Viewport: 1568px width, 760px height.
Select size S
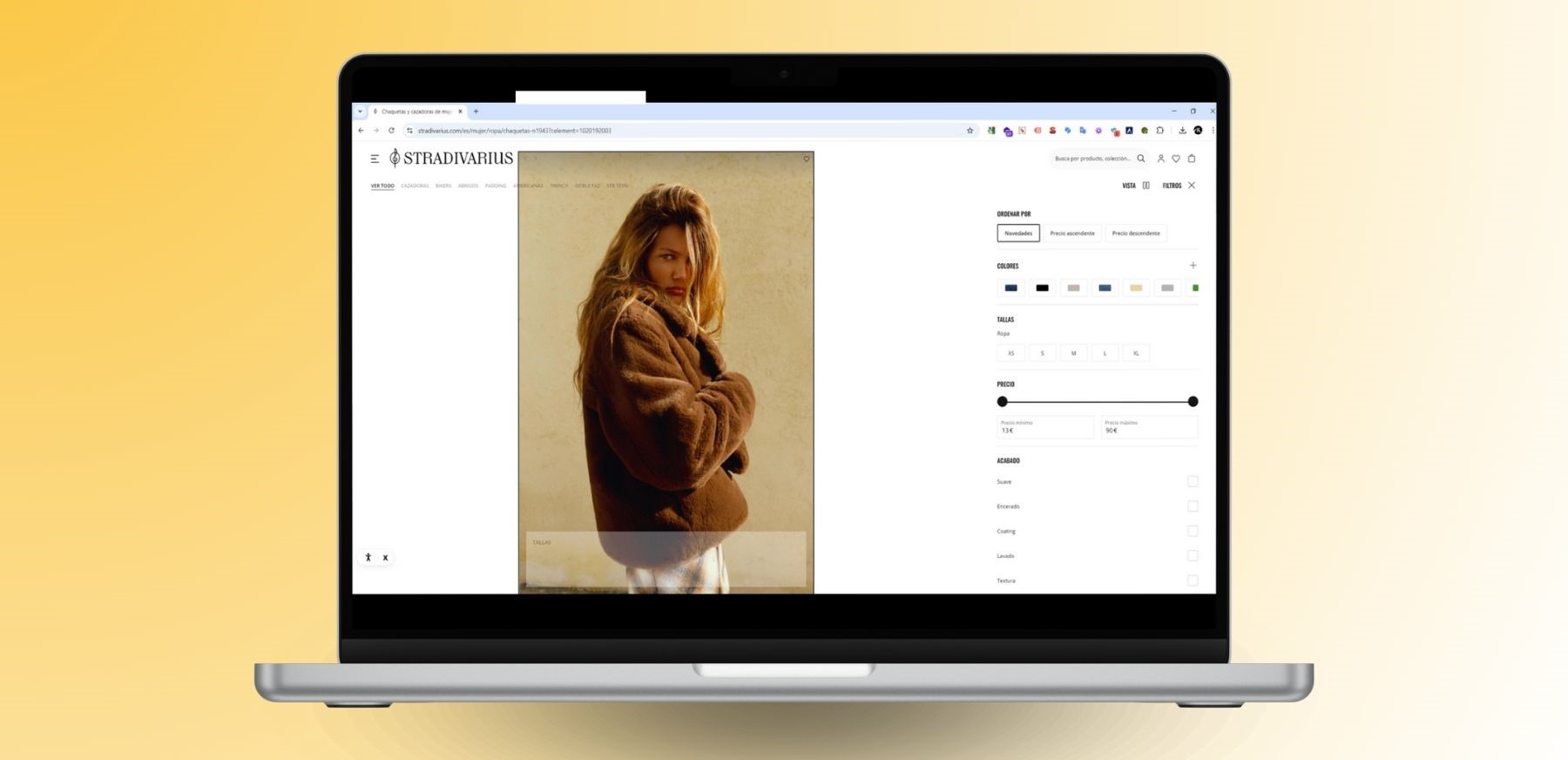(x=1042, y=353)
